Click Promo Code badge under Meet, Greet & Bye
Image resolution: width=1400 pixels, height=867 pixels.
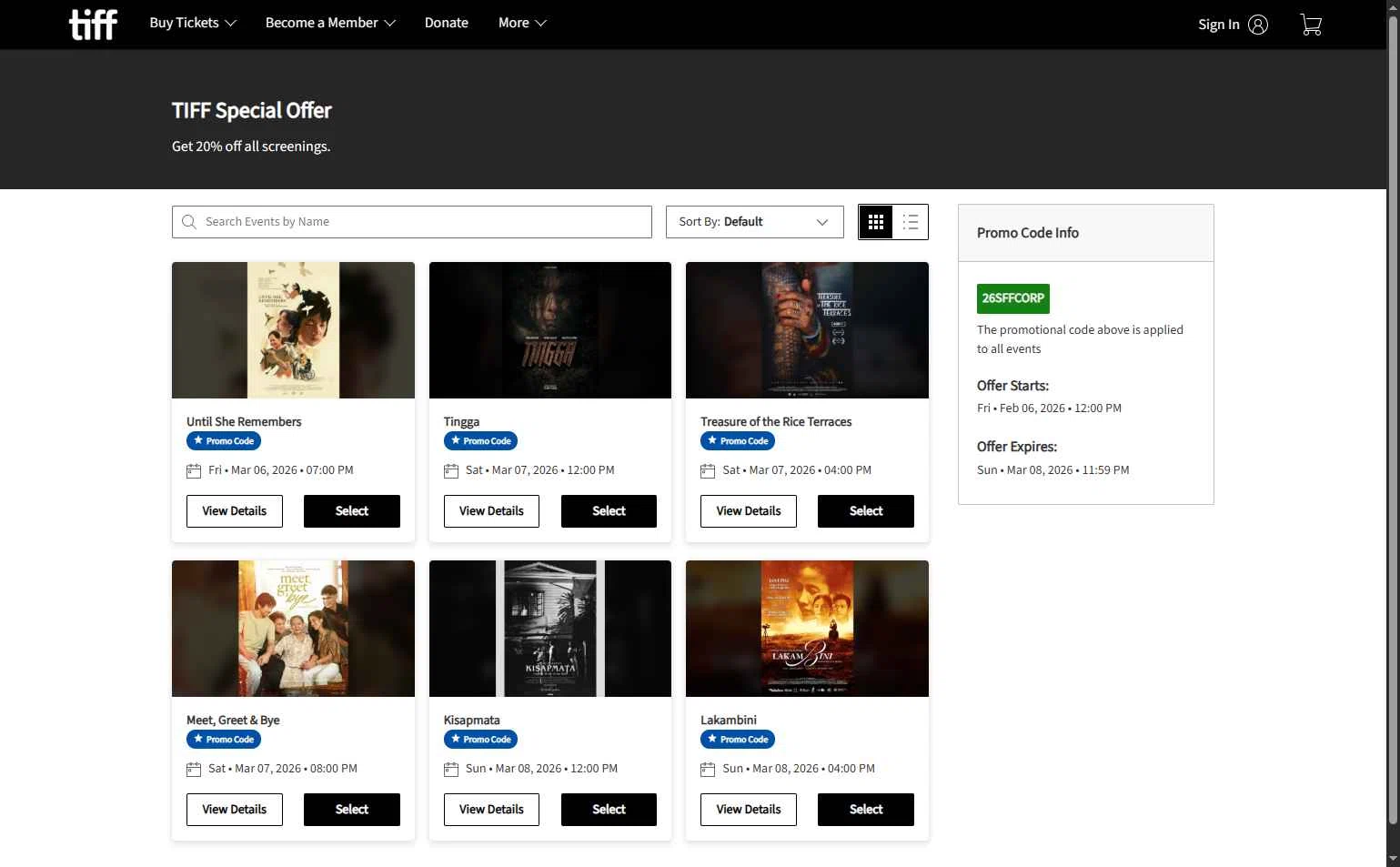224,740
